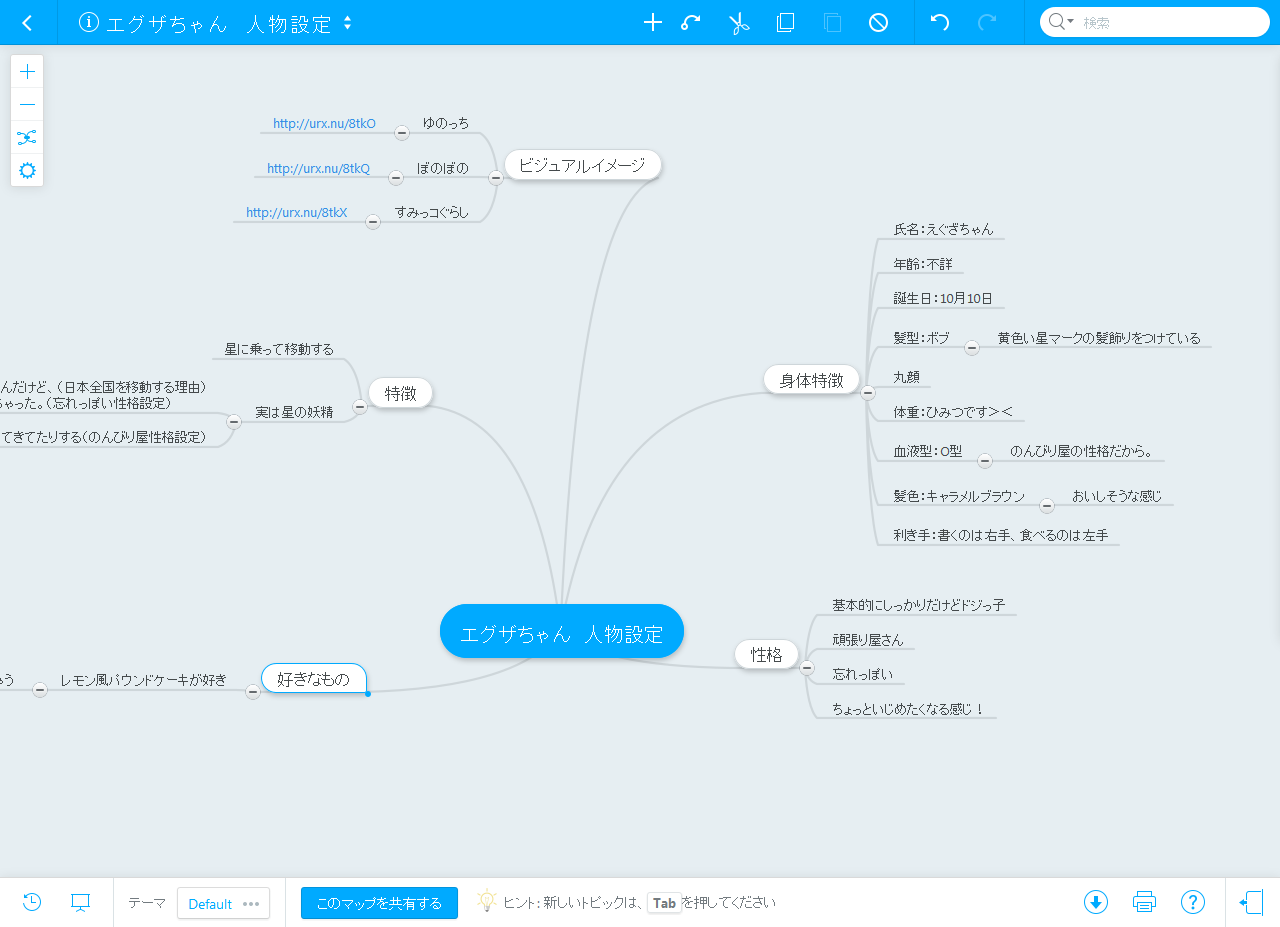Open the map title switcher arrows
The width and height of the screenshot is (1280, 927).
347,22
